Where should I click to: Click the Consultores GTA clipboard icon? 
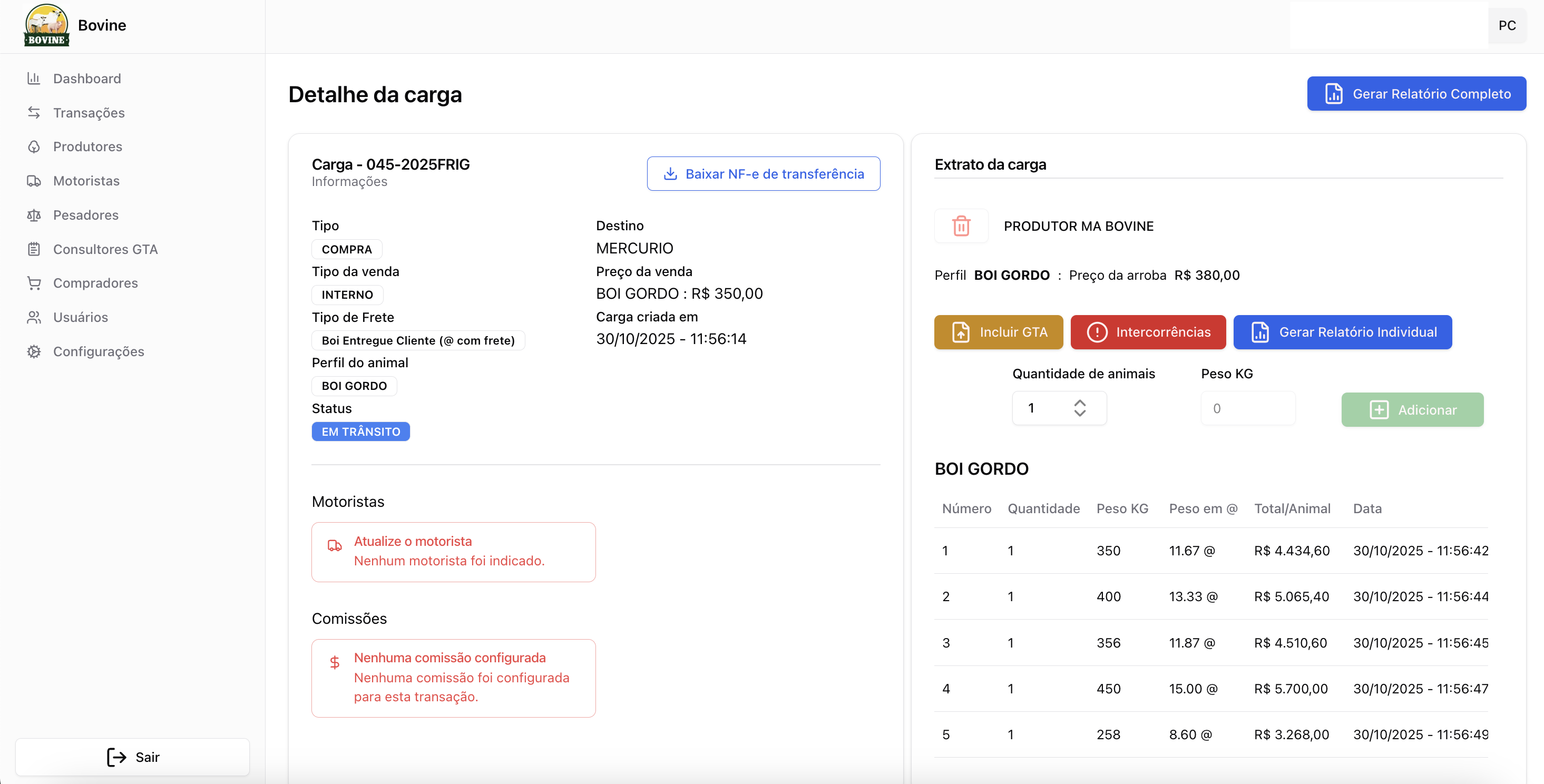pyautogui.click(x=34, y=249)
